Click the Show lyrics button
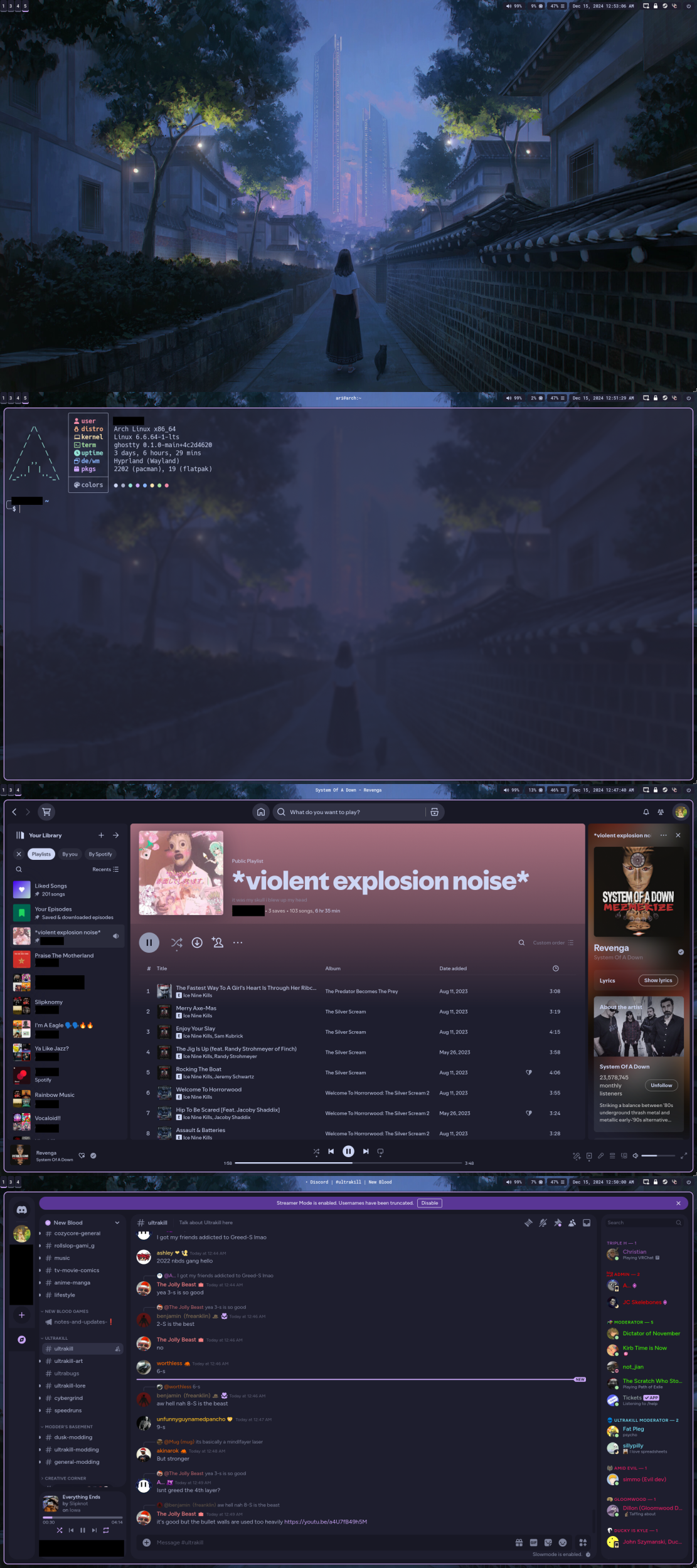 point(657,980)
